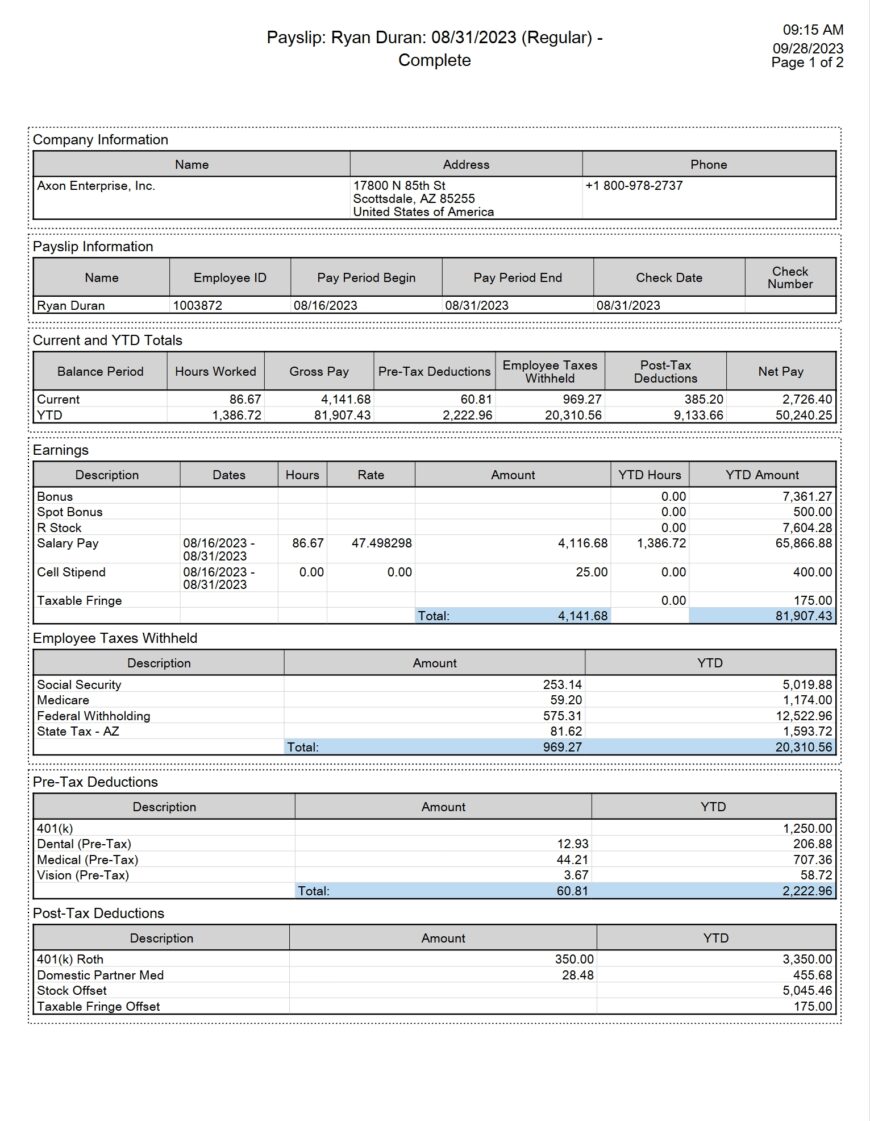Click the 401(k) Roth amount 350.00
This screenshot has height=1121, width=870.
pyautogui.click(x=574, y=959)
